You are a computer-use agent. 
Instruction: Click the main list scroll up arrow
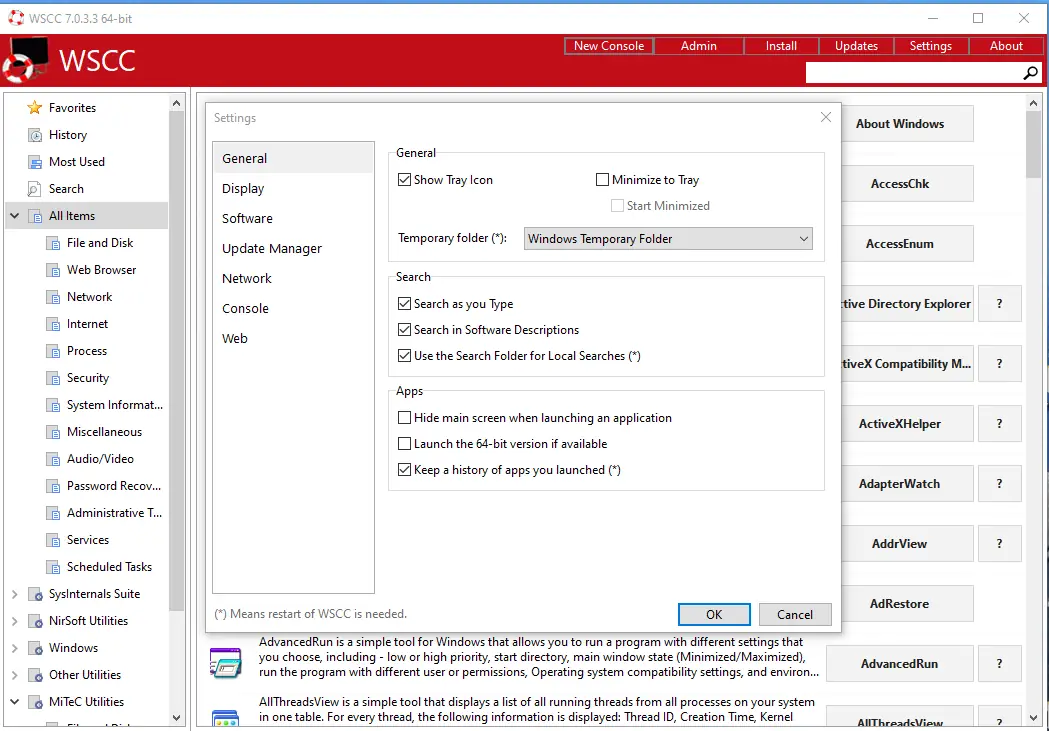[x=1033, y=103]
